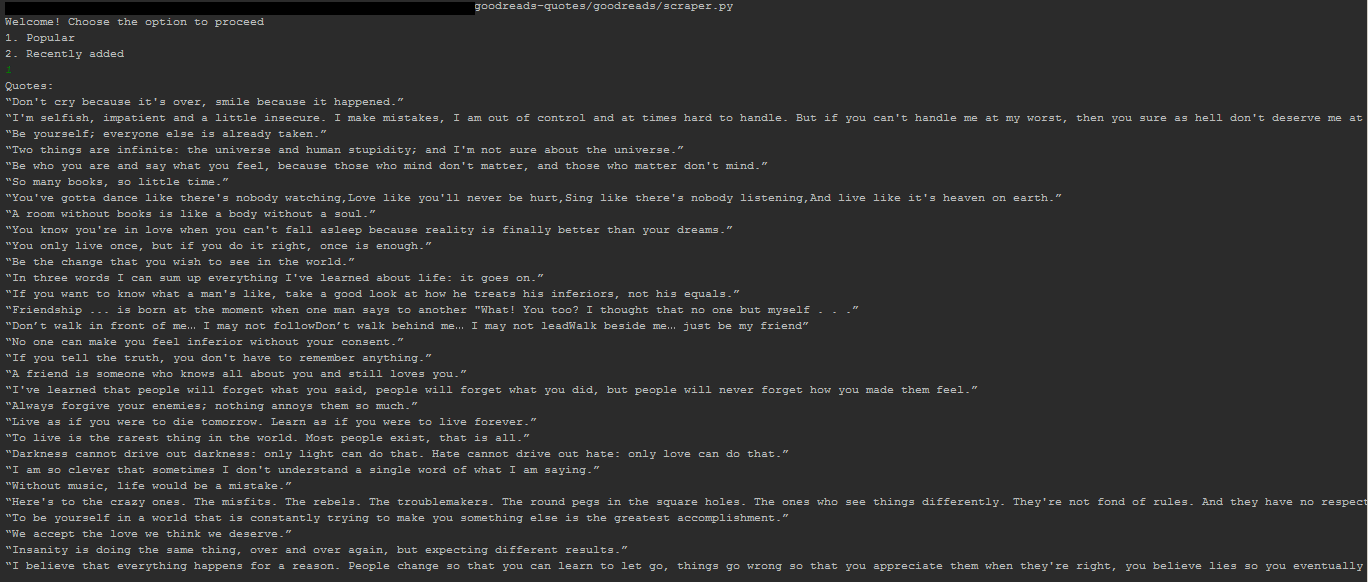This screenshot has width=1368, height=582.
Task: Click the 'Quotes:' heading line
Action: (x=30, y=86)
